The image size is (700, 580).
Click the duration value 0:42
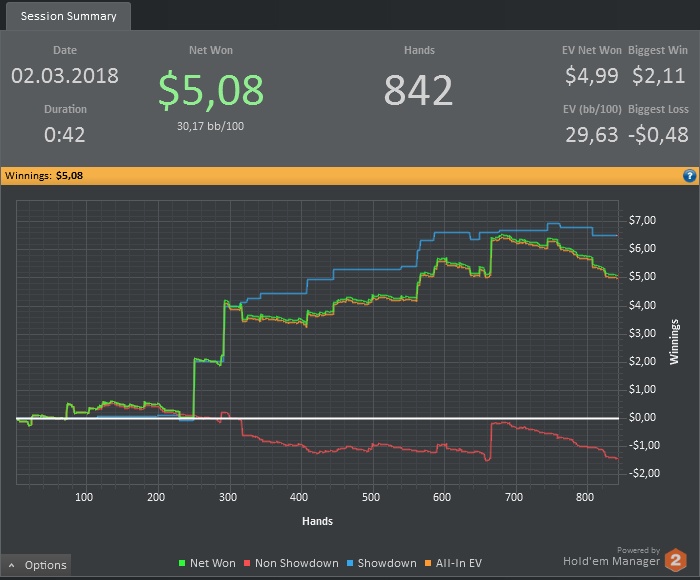click(x=65, y=135)
